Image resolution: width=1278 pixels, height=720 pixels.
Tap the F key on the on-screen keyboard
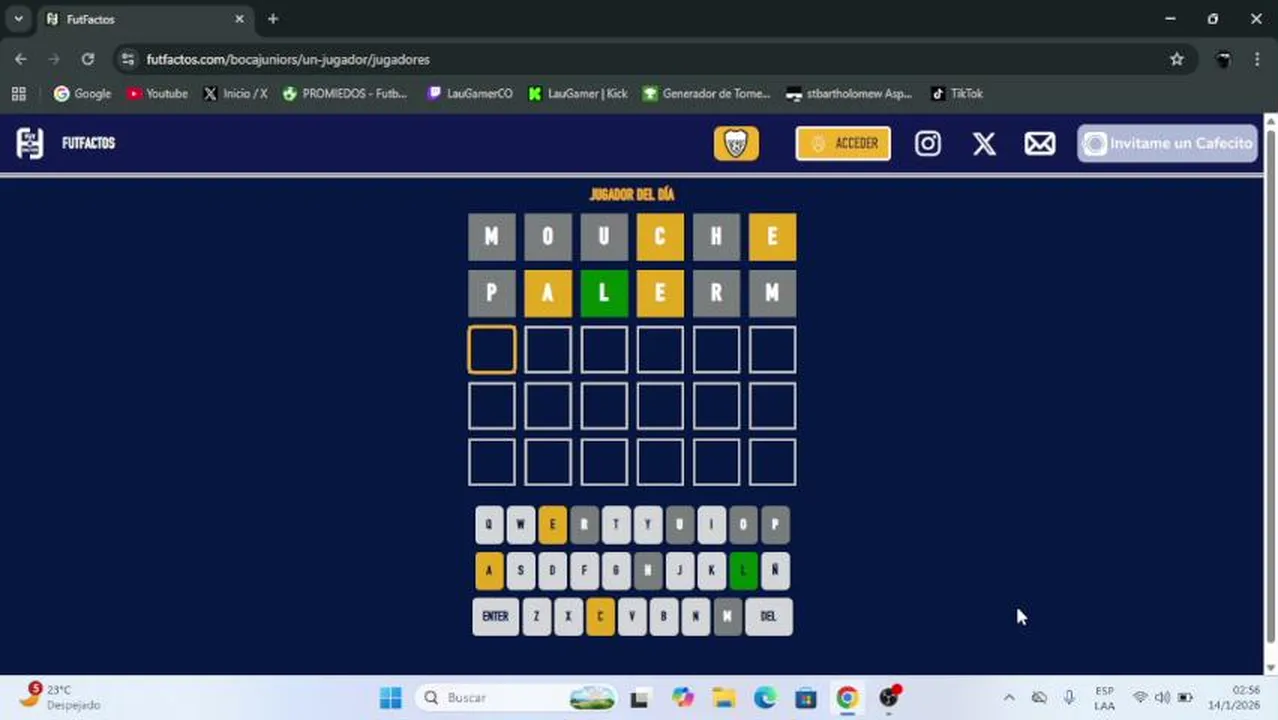(x=584, y=571)
